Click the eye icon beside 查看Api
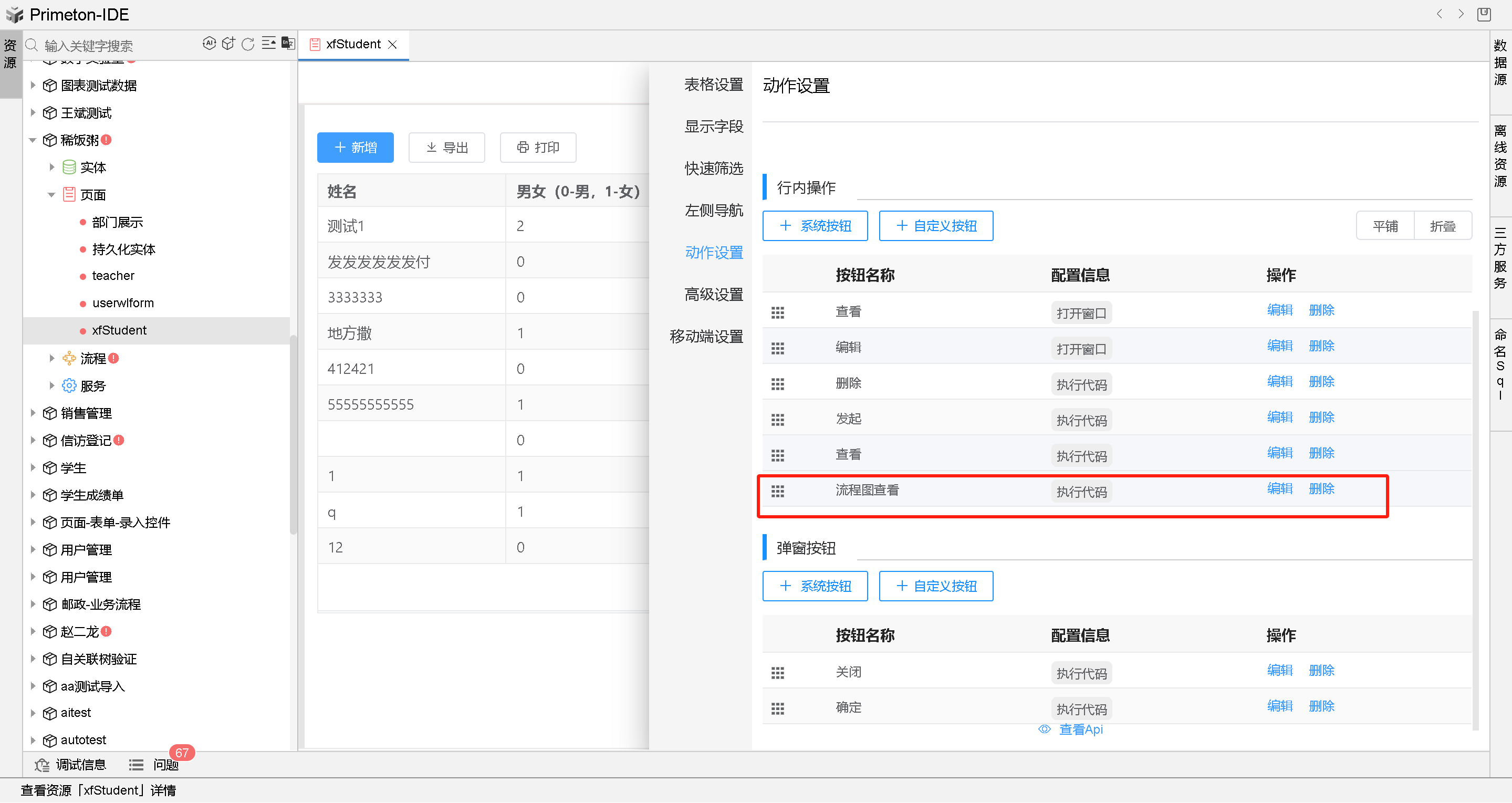This screenshot has width=1512, height=803. click(1044, 729)
